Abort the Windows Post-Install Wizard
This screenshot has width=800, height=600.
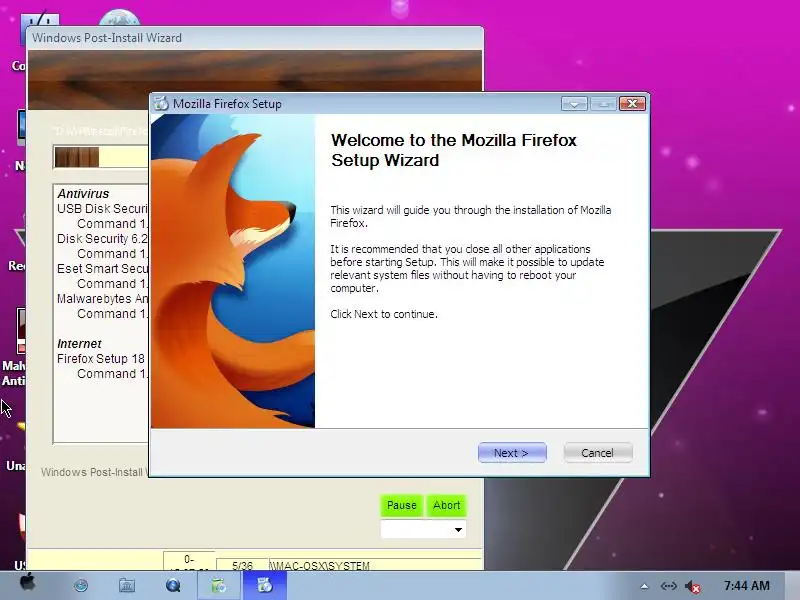pyautogui.click(x=446, y=505)
